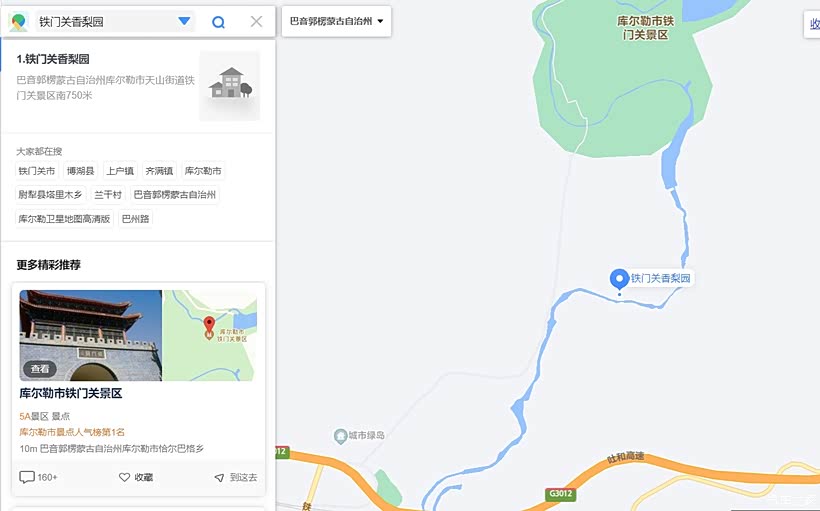Open the 巴音郭楞蒙古自治州 region dropdown
Image resolution: width=820 pixels, height=511 pixels.
[x=336, y=21]
